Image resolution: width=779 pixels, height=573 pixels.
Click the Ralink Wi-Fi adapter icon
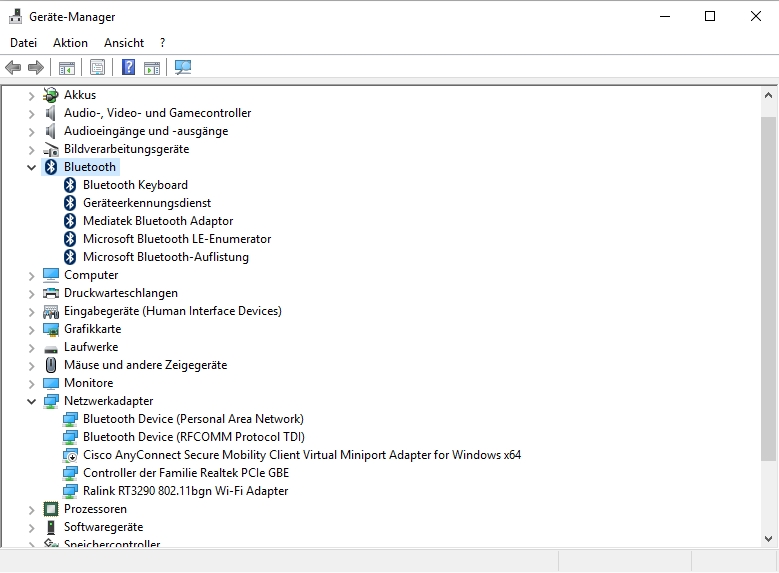pyautogui.click(x=70, y=491)
